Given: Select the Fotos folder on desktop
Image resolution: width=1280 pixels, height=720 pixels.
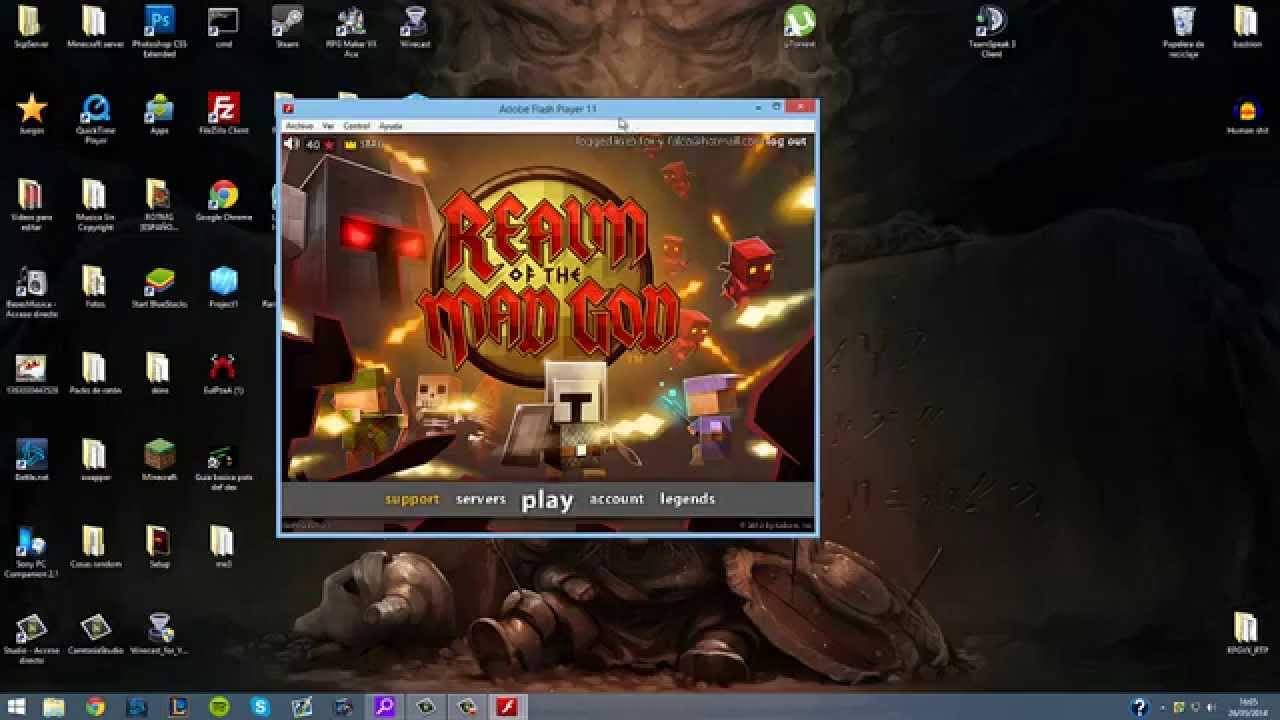Looking at the screenshot, I should pyautogui.click(x=95, y=287).
